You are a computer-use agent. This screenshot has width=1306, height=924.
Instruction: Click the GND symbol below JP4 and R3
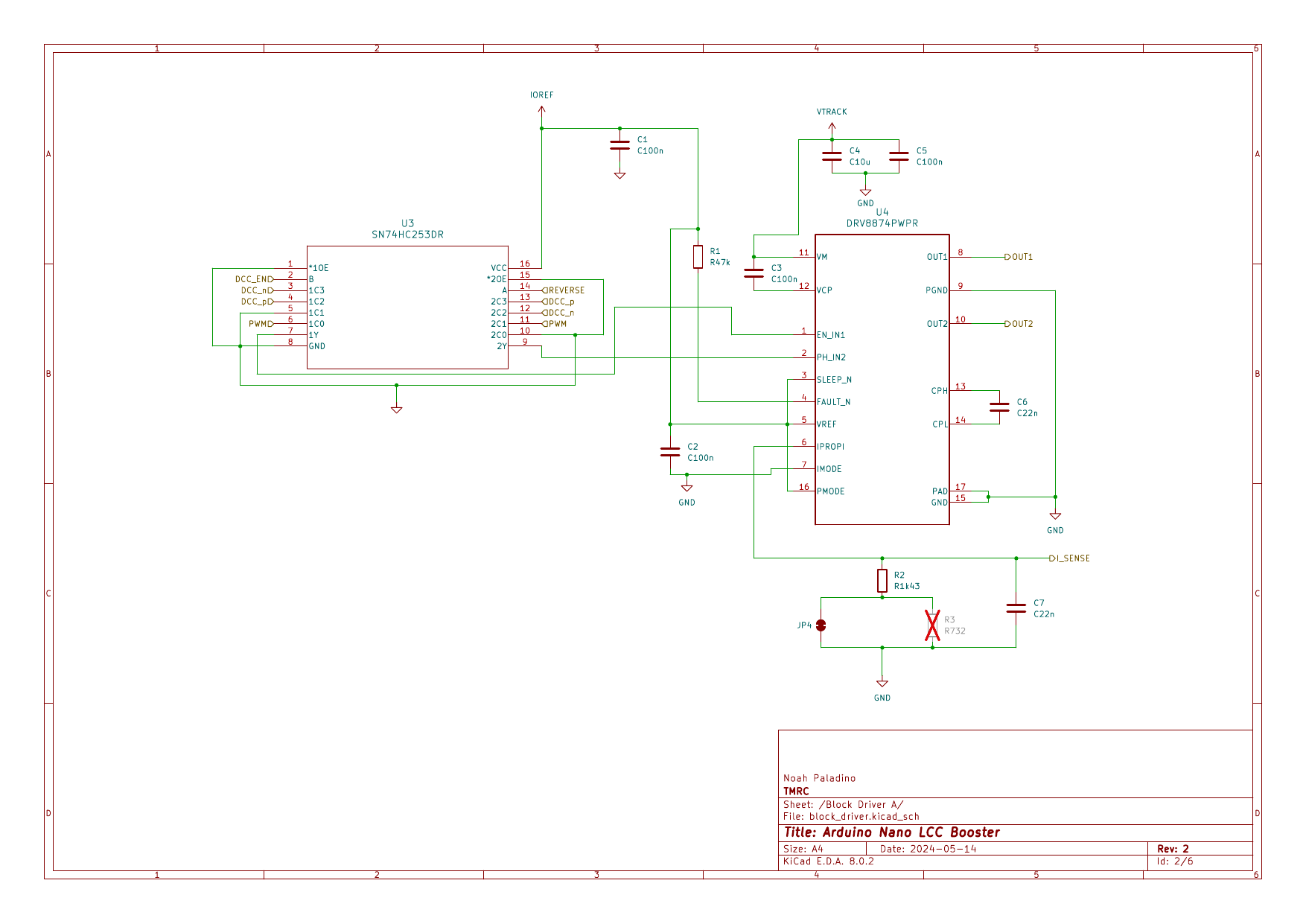click(882, 683)
